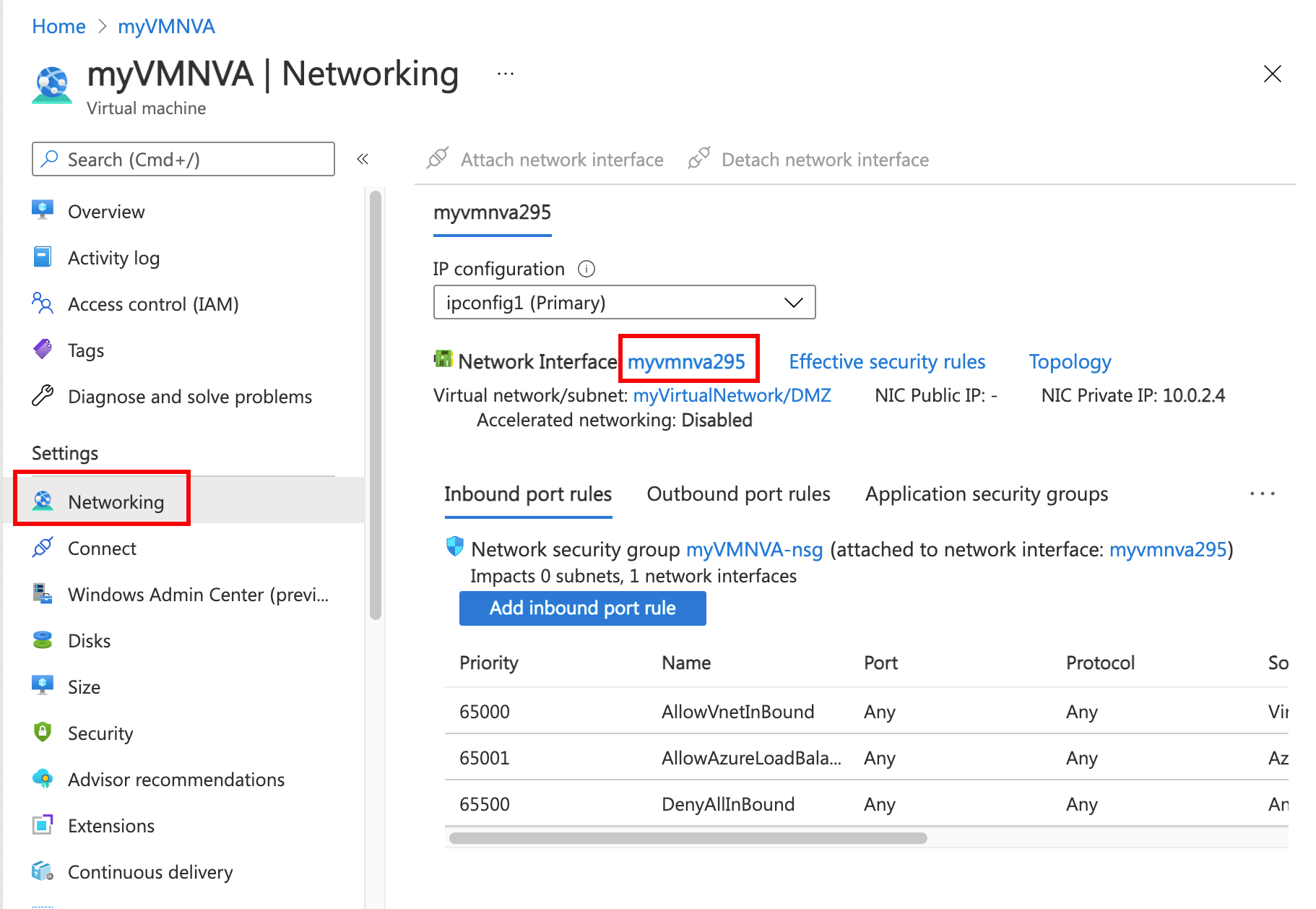Open Application security groups tab
1316x909 pixels.
tap(986, 494)
